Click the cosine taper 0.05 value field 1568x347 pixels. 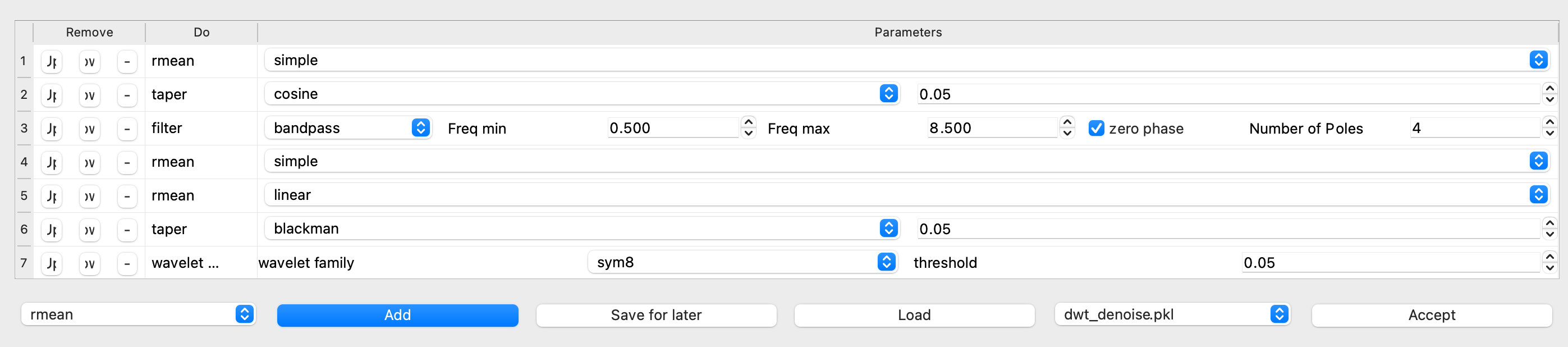(1228, 94)
